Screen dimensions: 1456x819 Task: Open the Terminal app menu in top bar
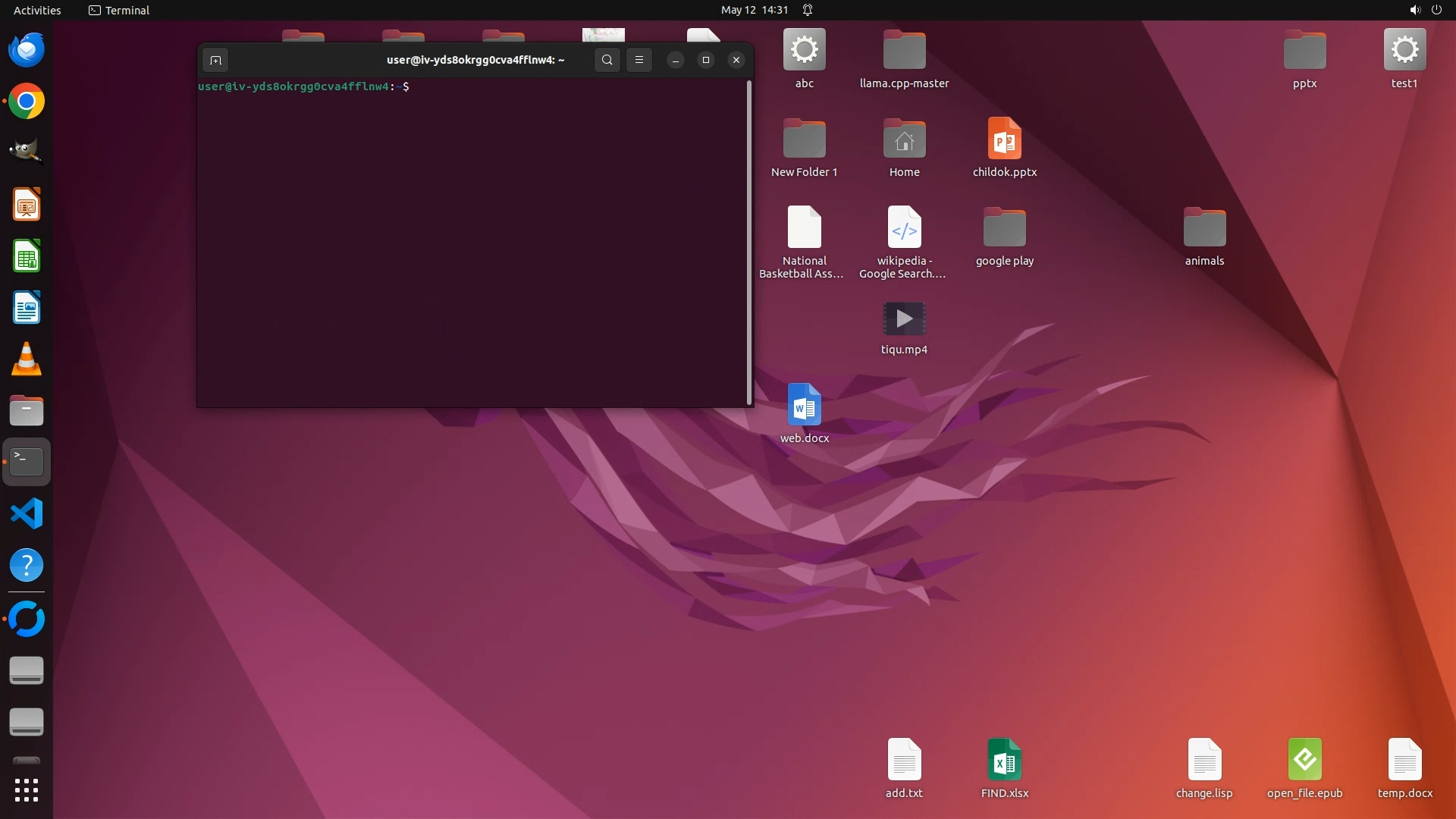tap(119, 10)
